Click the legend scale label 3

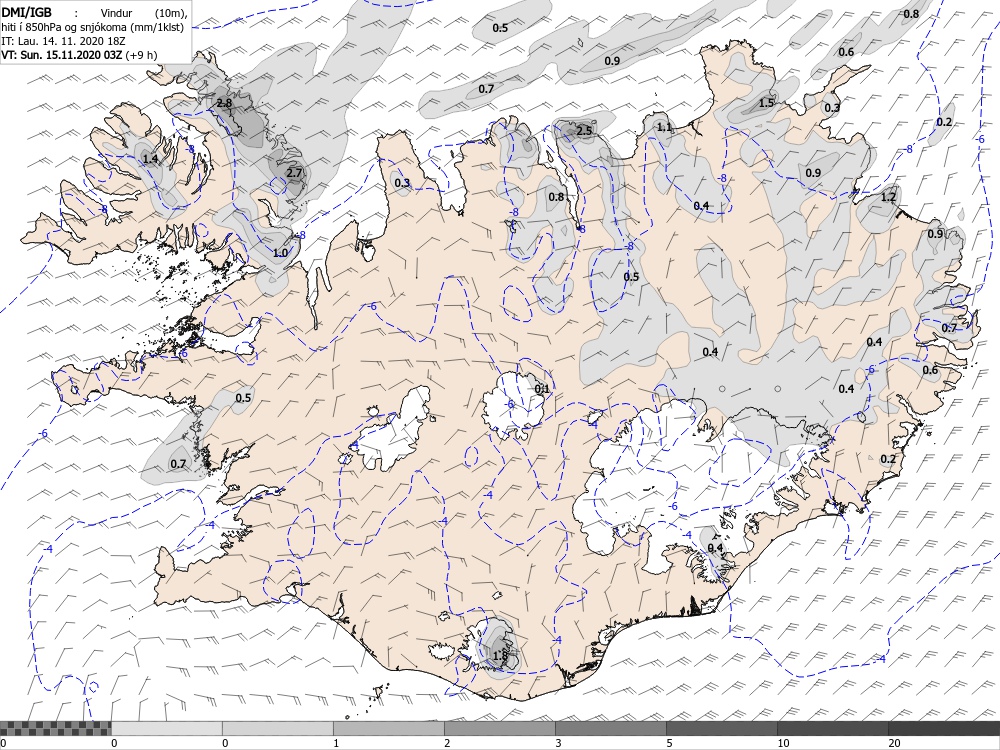coord(558,743)
